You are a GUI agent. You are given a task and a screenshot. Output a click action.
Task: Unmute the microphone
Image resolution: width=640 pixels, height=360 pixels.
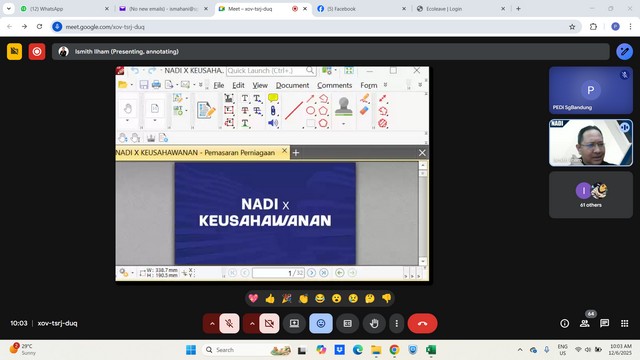click(x=229, y=323)
